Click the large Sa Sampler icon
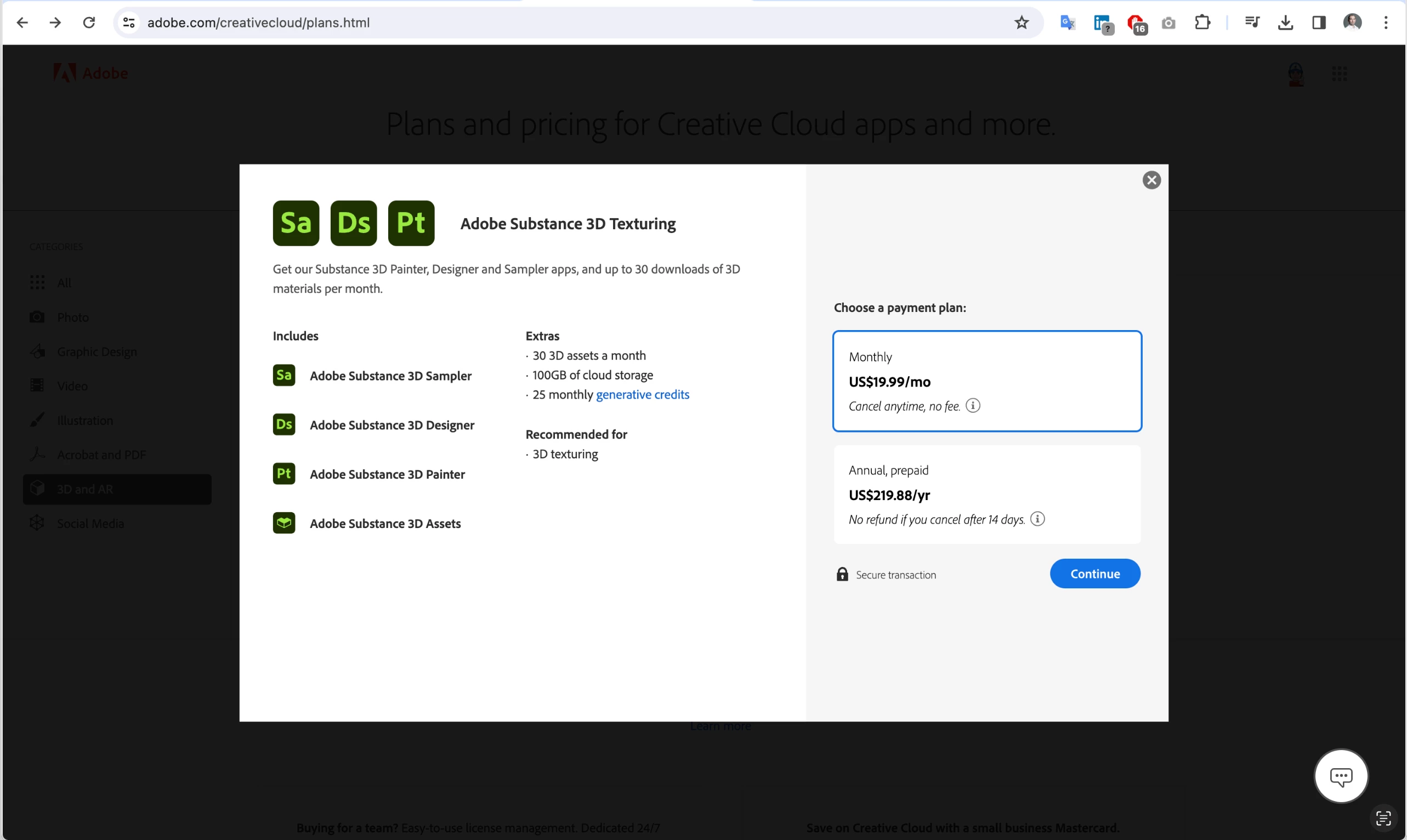The image size is (1407, 840). click(296, 223)
